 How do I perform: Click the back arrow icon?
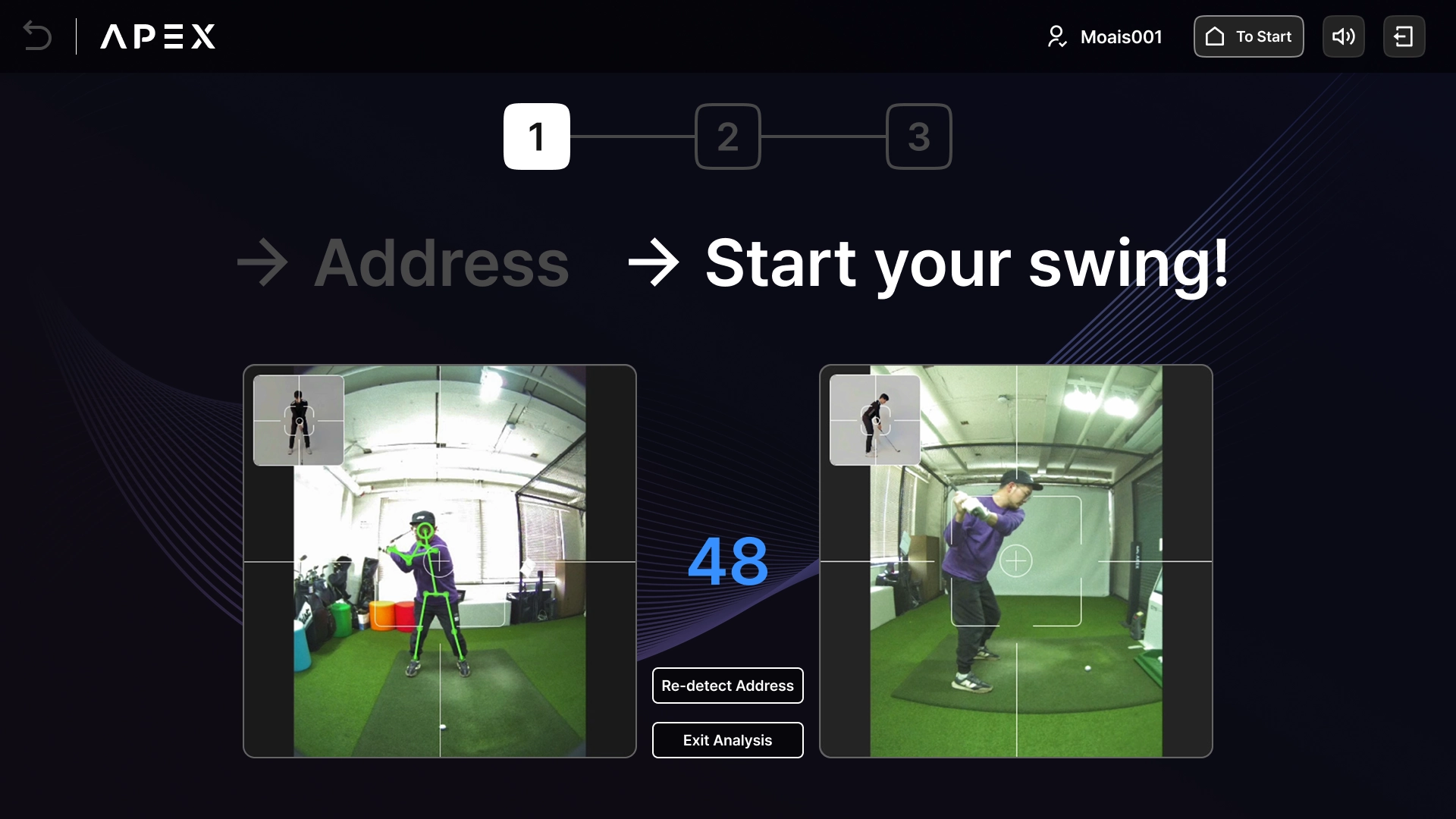point(37,36)
